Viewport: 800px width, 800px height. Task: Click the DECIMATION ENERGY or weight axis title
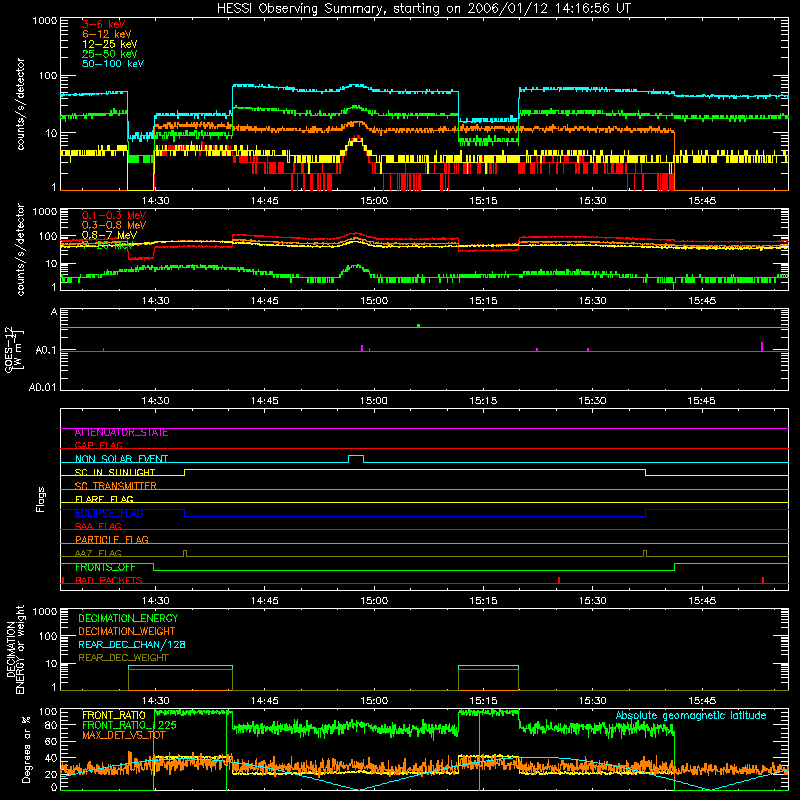(15, 649)
